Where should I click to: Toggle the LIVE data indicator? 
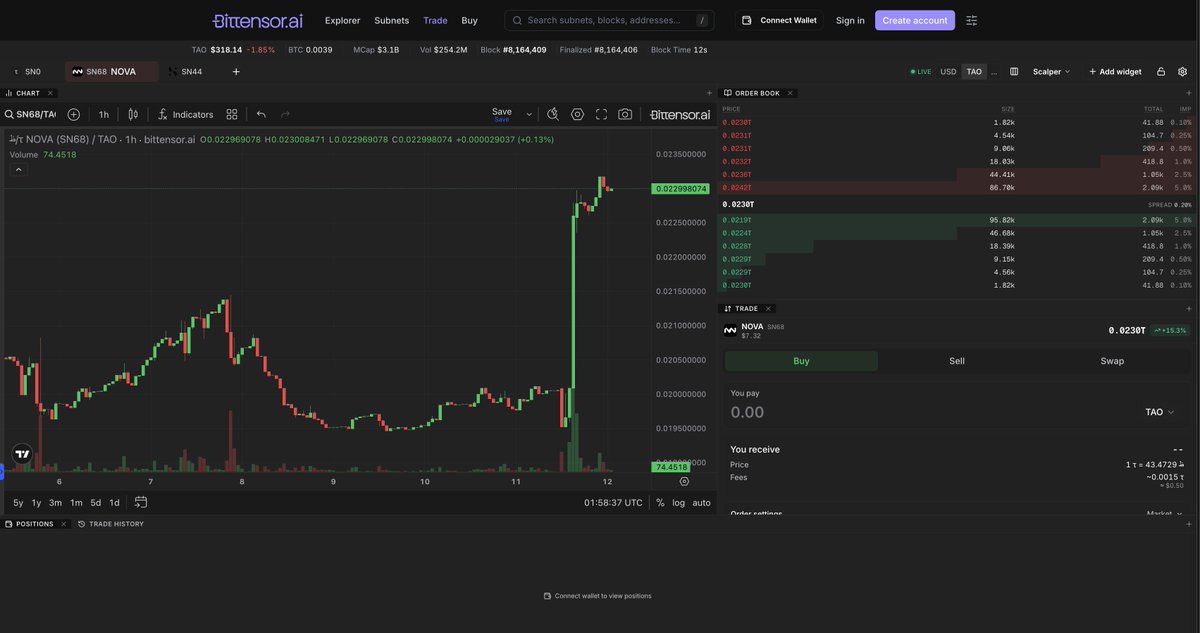pos(921,72)
